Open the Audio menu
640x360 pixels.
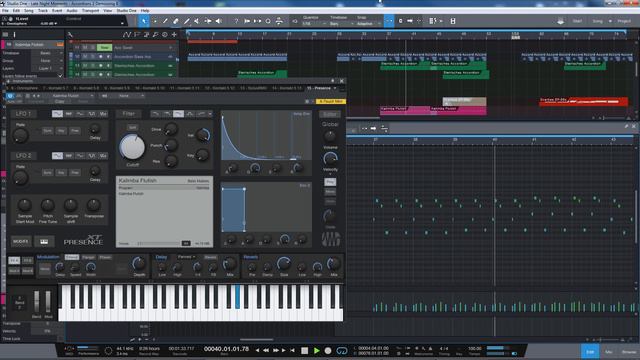tap(72, 11)
